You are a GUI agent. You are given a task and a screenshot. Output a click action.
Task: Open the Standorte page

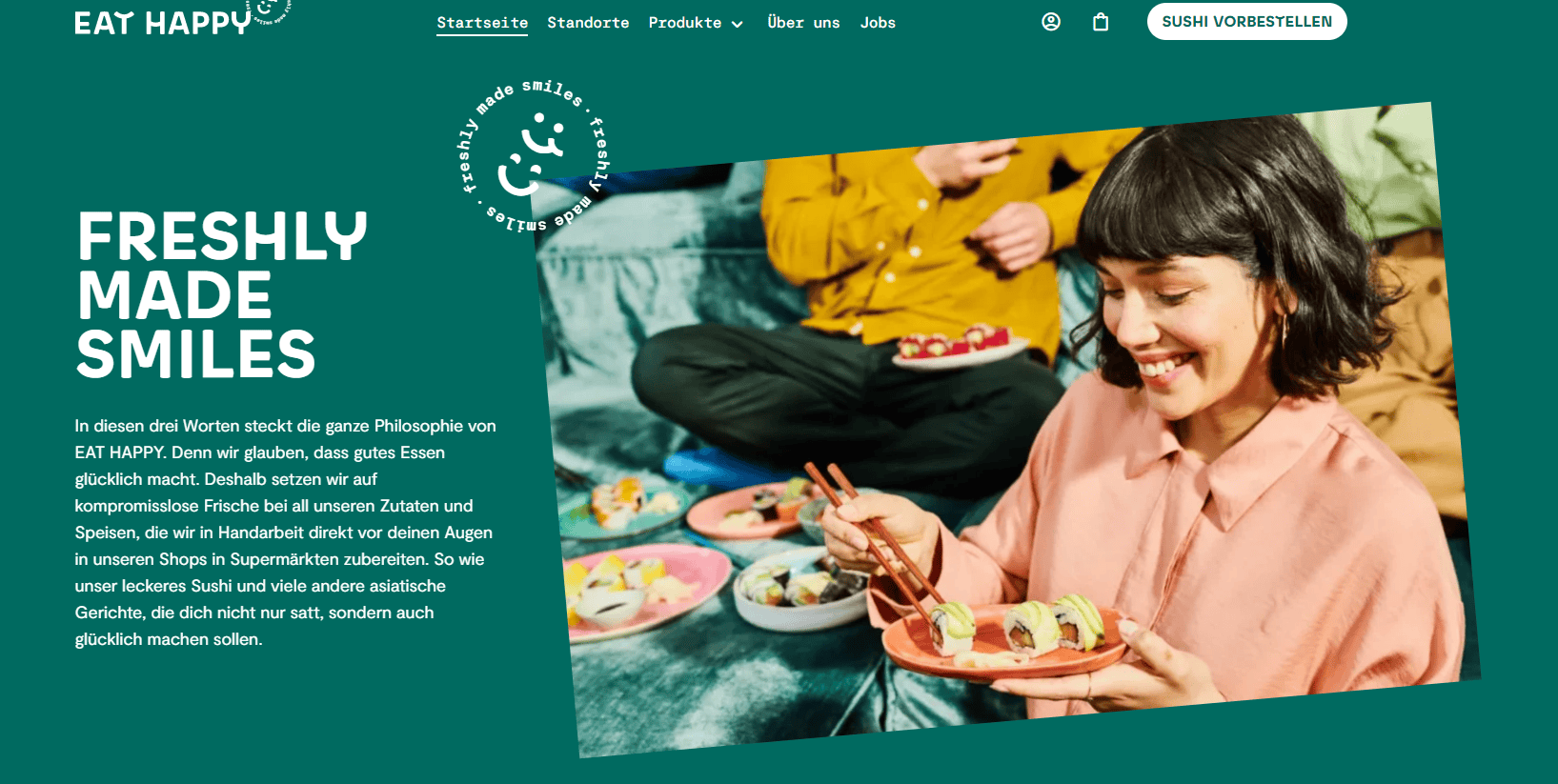(x=588, y=22)
